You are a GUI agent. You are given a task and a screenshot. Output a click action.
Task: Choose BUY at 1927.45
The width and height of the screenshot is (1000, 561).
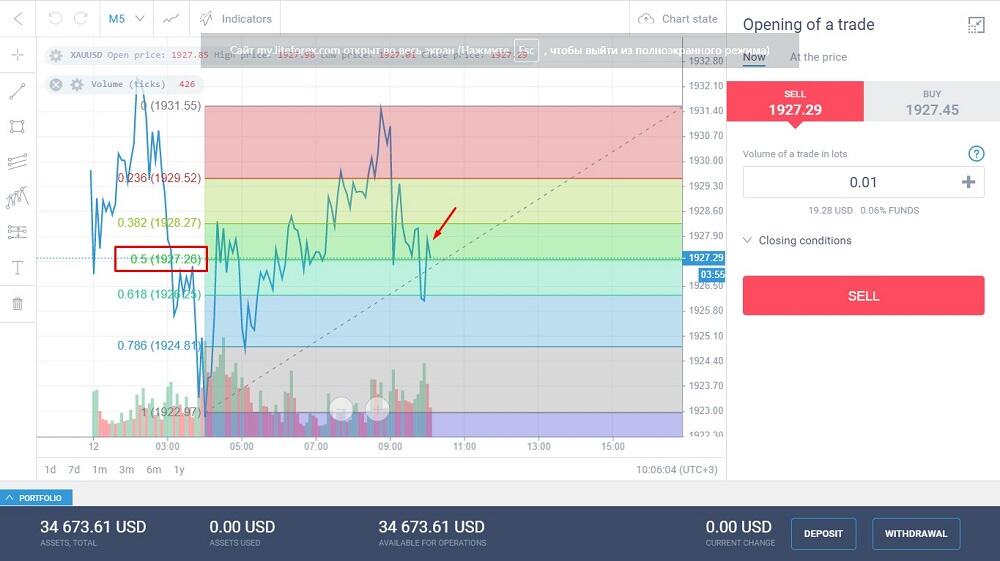tap(932, 101)
